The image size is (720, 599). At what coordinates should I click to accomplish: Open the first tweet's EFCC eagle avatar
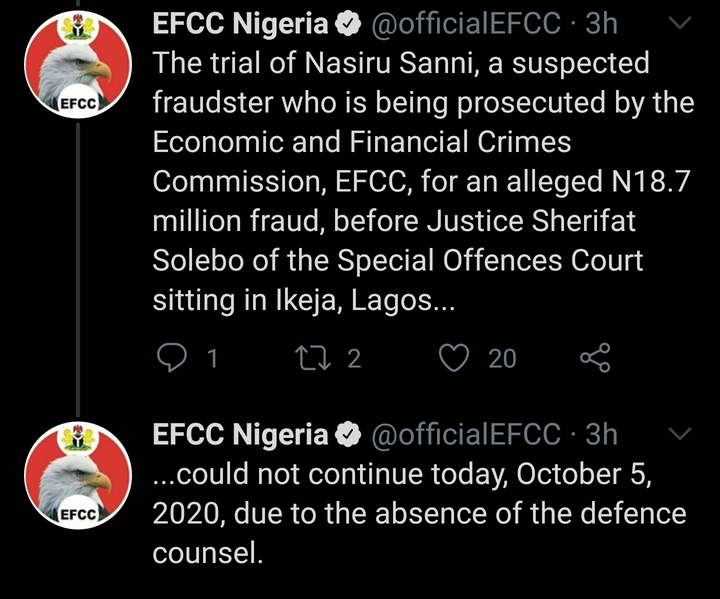(78, 64)
